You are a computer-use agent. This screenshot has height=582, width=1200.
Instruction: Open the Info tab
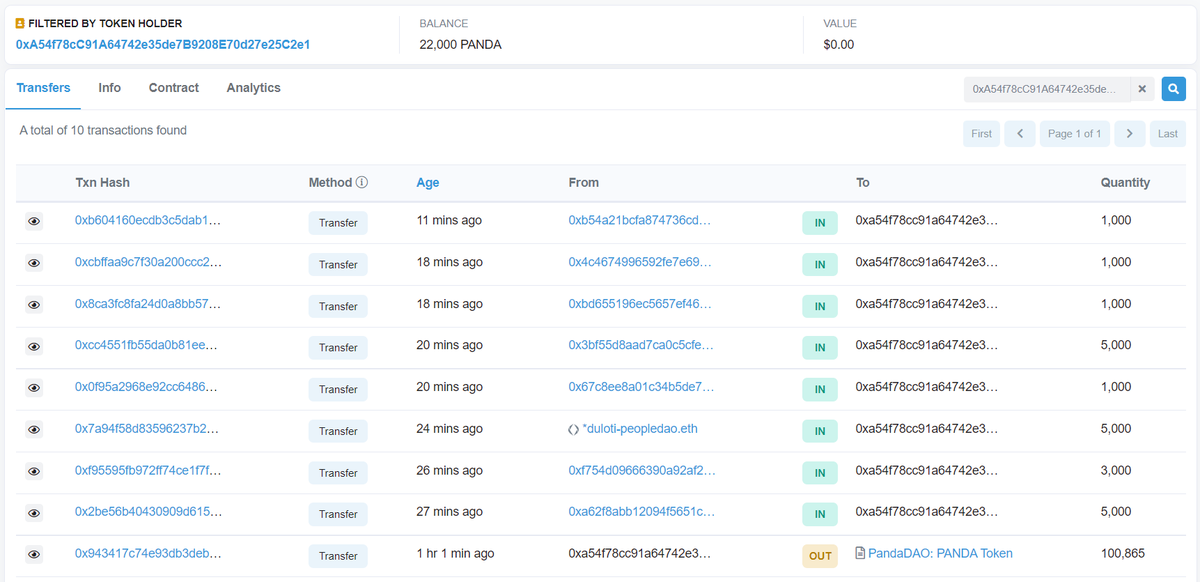tap(110, 88)
